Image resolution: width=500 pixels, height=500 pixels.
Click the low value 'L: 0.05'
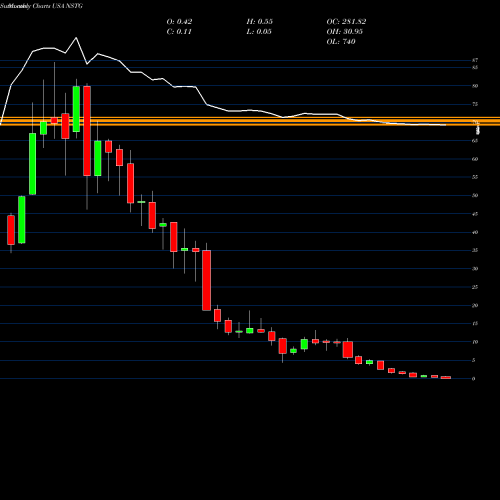pos(259,32)
